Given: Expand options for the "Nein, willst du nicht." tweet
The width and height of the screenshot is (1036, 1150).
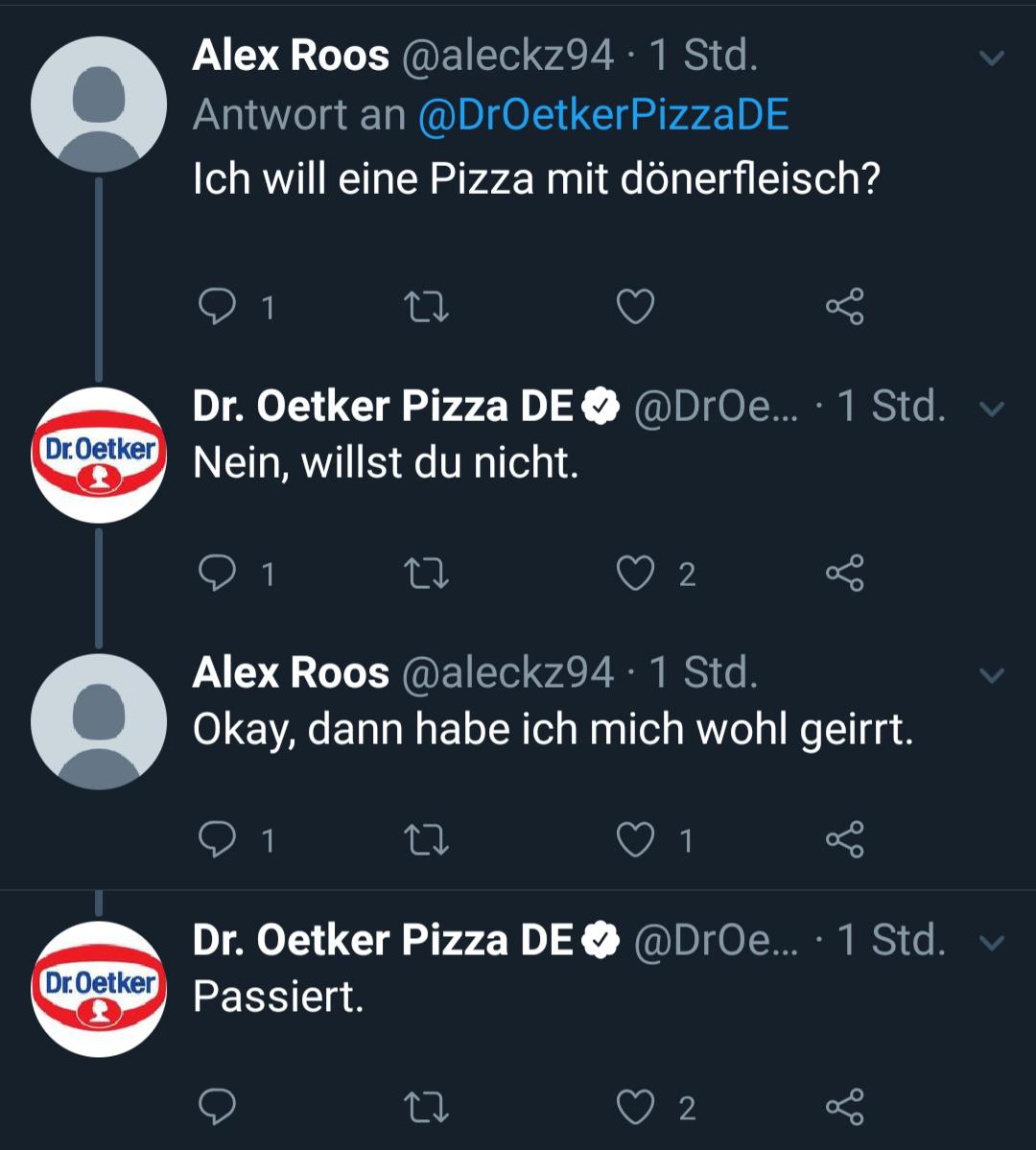Looking at the screenshot, I should (992, 410).
